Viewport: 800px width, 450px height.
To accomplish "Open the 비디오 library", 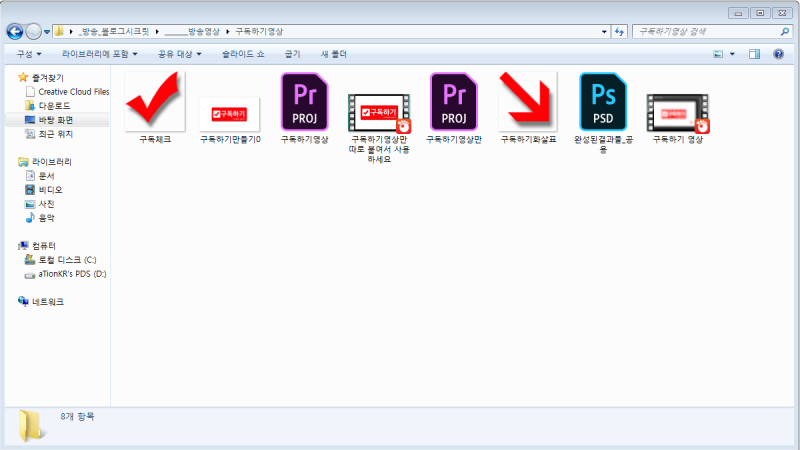I will click(44, 190).
